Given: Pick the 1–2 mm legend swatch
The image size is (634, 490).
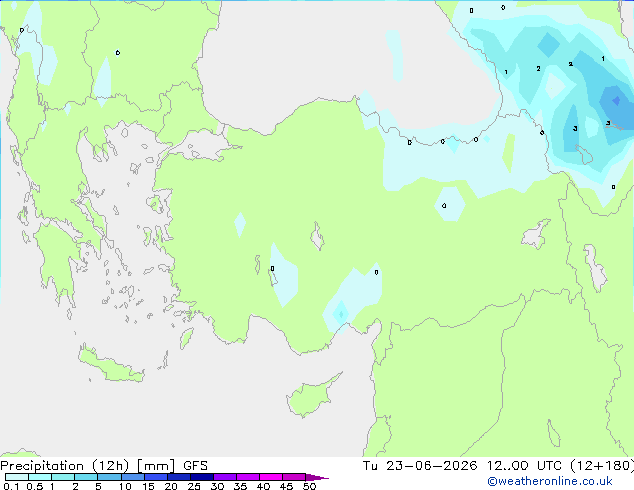Looking at the screenshot, I should pos(63,477).
